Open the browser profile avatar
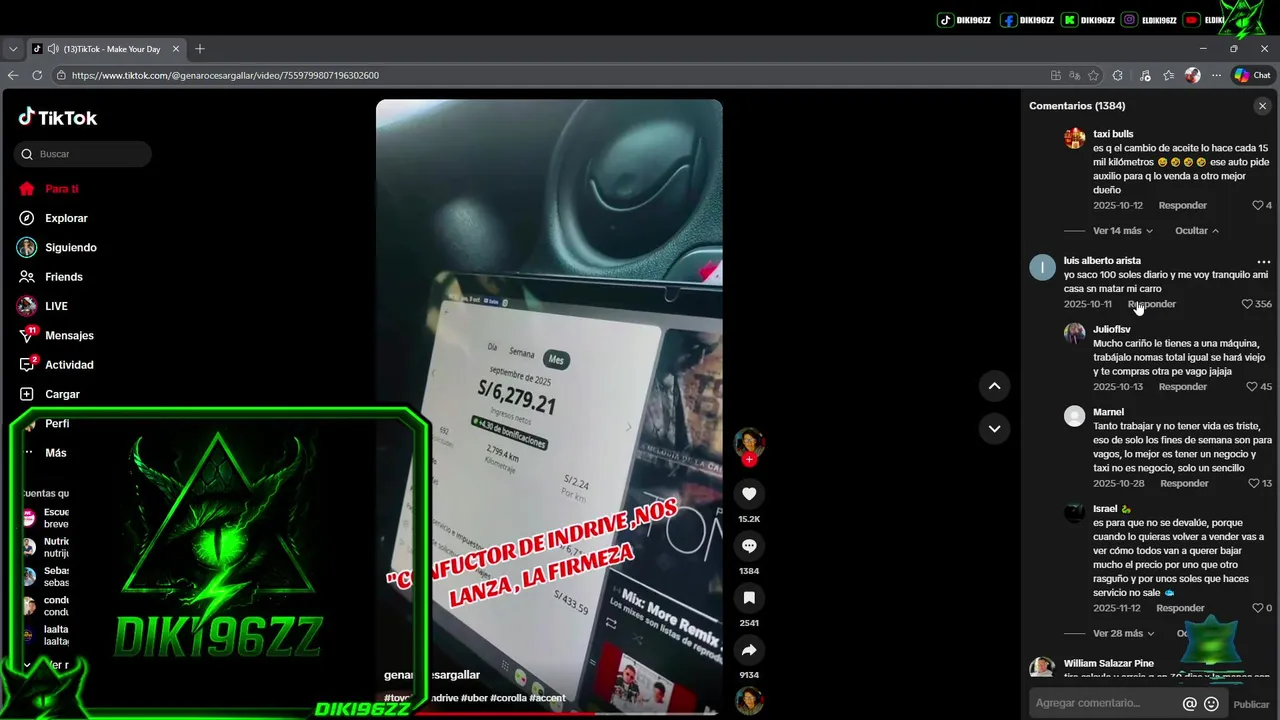Screen dimensions: 1280x720 [1192, 75]
